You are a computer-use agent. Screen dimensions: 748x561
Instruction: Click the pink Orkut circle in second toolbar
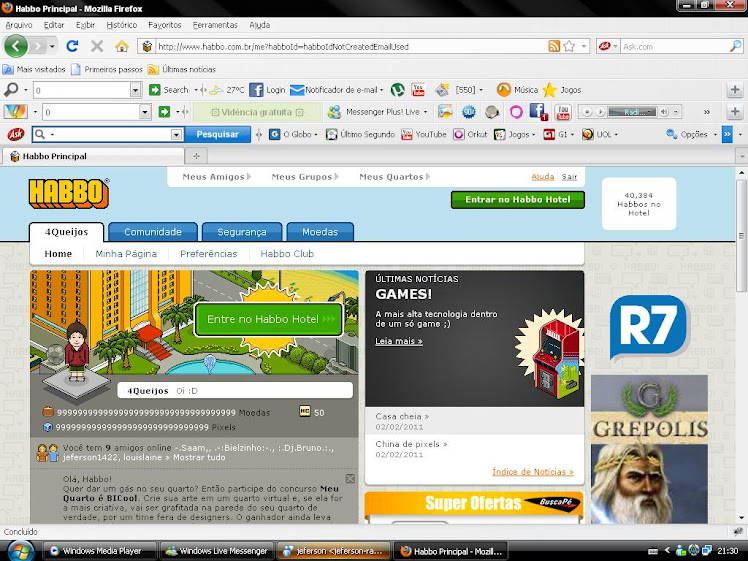pyautogui.click(x=516, y=112)
